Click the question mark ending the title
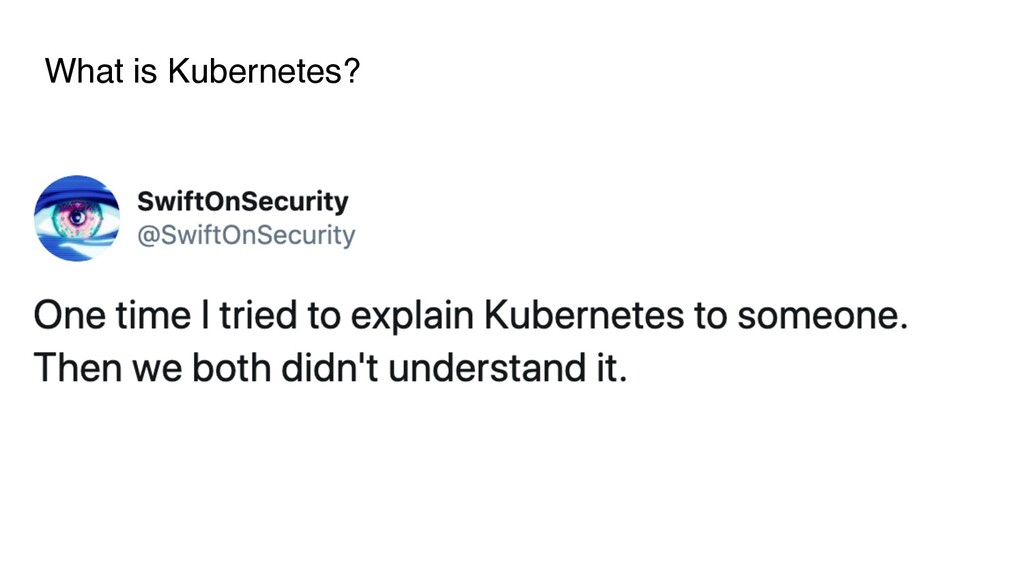The height and width of the screenshot is (576, 1024). tap(351, 71)
